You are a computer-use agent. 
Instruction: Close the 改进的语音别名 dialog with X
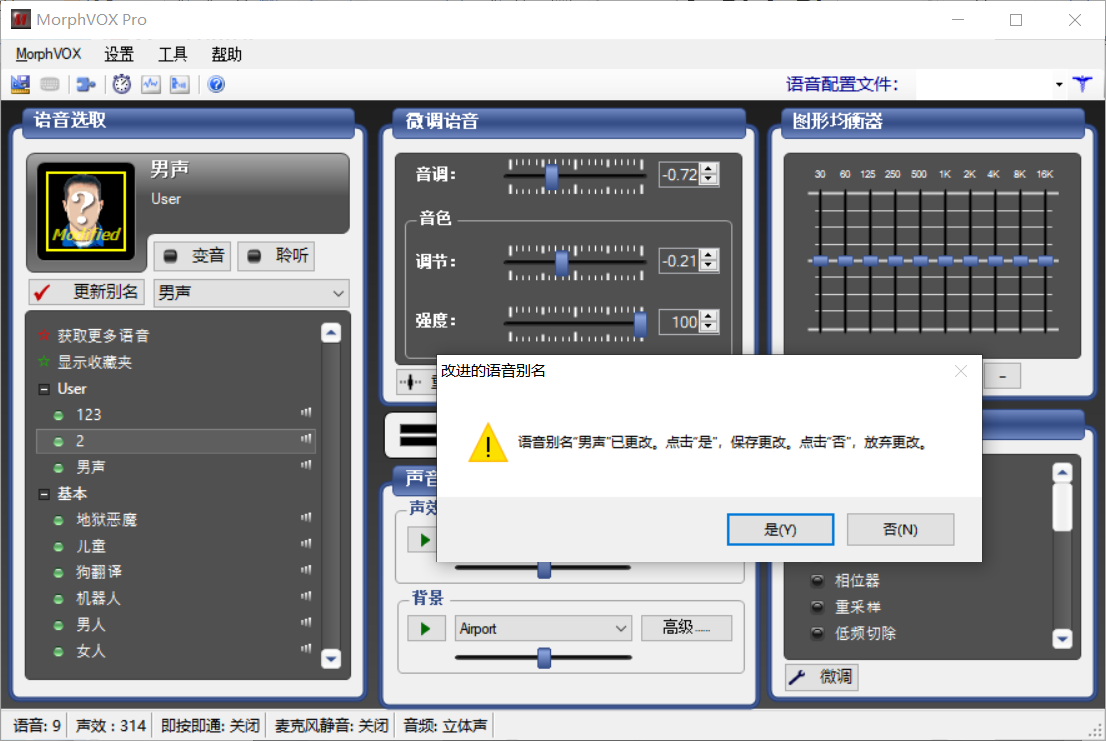tap(961, 371)
